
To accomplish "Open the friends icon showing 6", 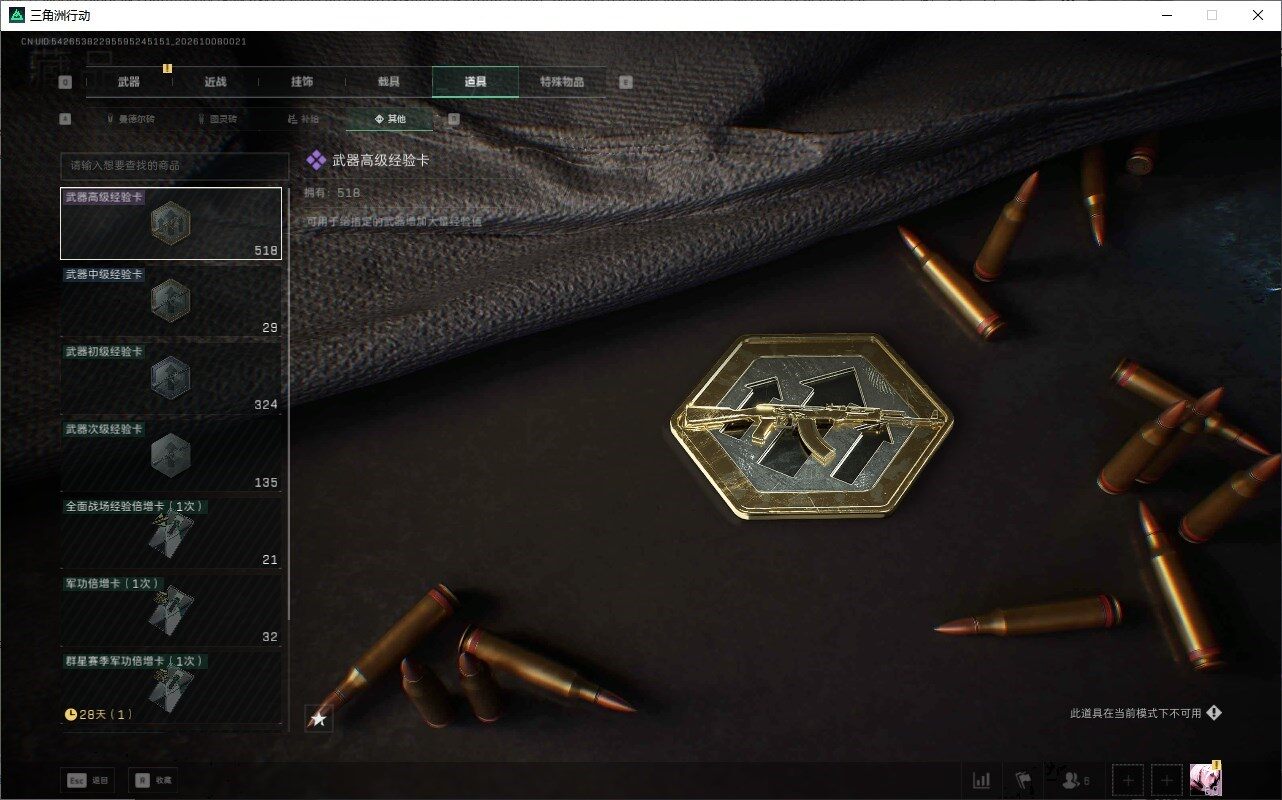I will 1076,780.
